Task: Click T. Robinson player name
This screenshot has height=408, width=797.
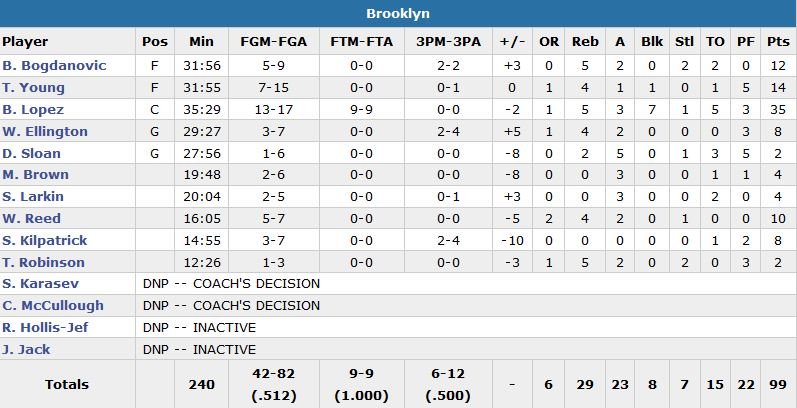Action: pos(43,262)
